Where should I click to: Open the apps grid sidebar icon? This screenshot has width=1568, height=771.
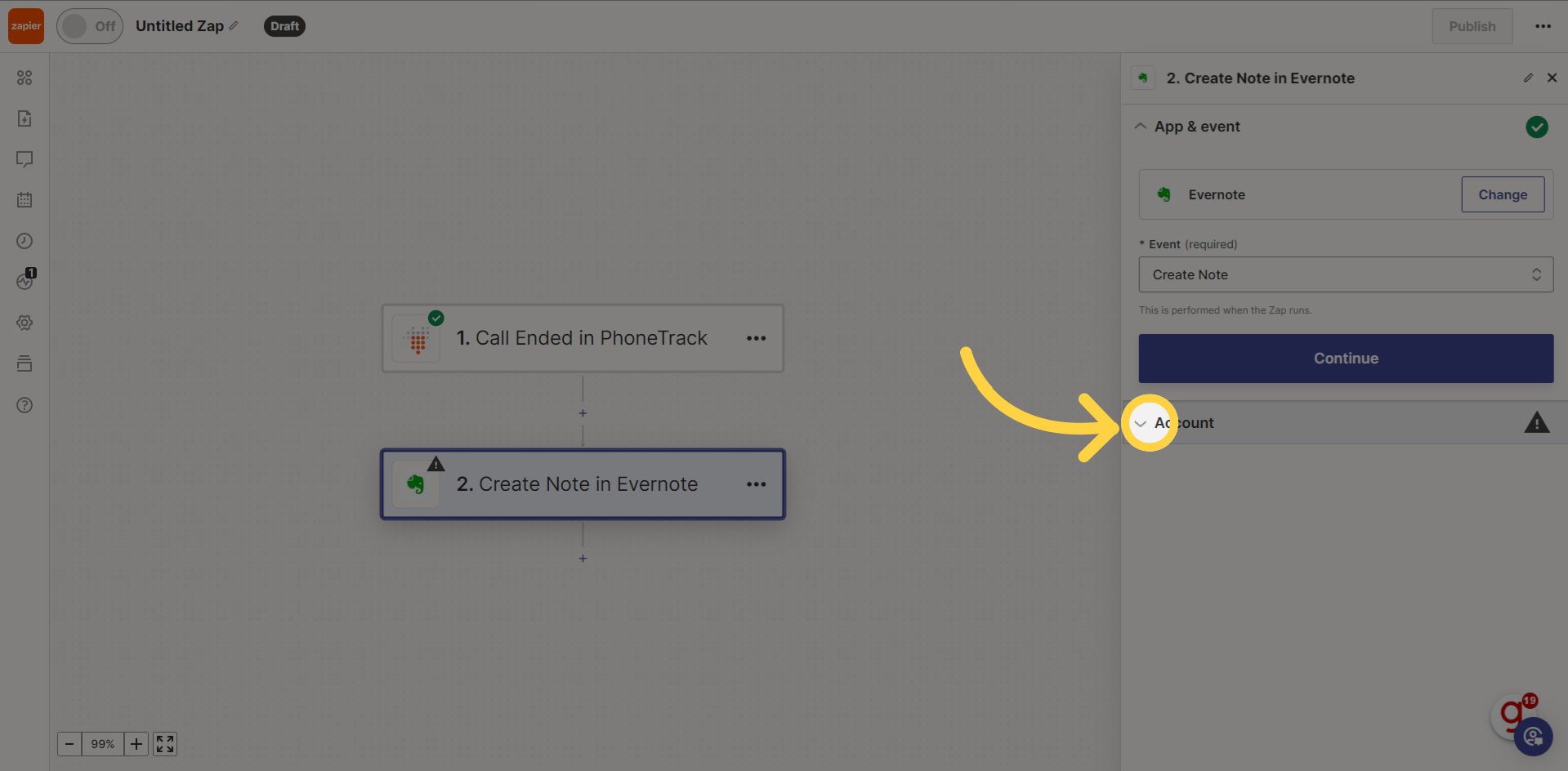tap(25, 78)
